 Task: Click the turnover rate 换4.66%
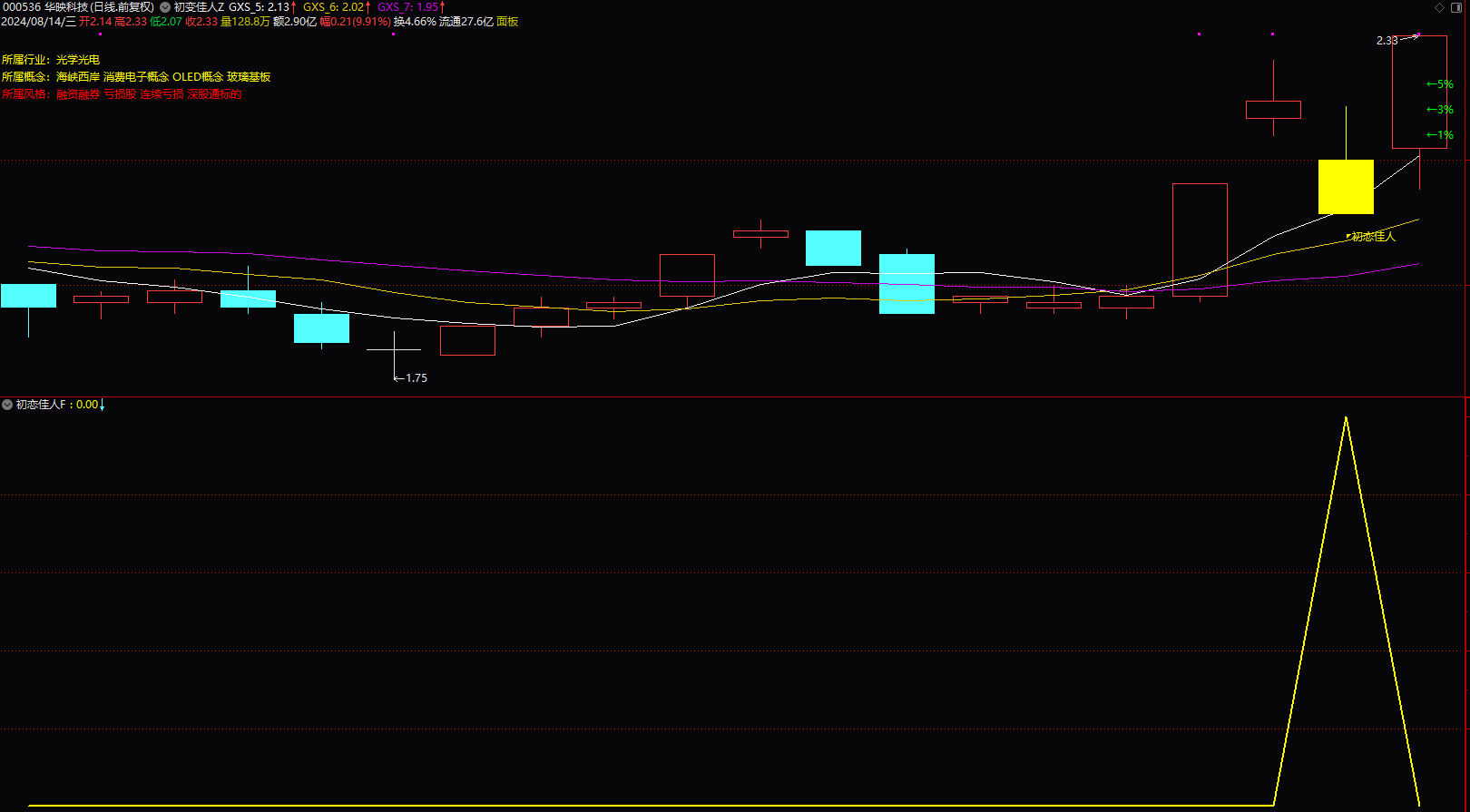click(415, 22)
